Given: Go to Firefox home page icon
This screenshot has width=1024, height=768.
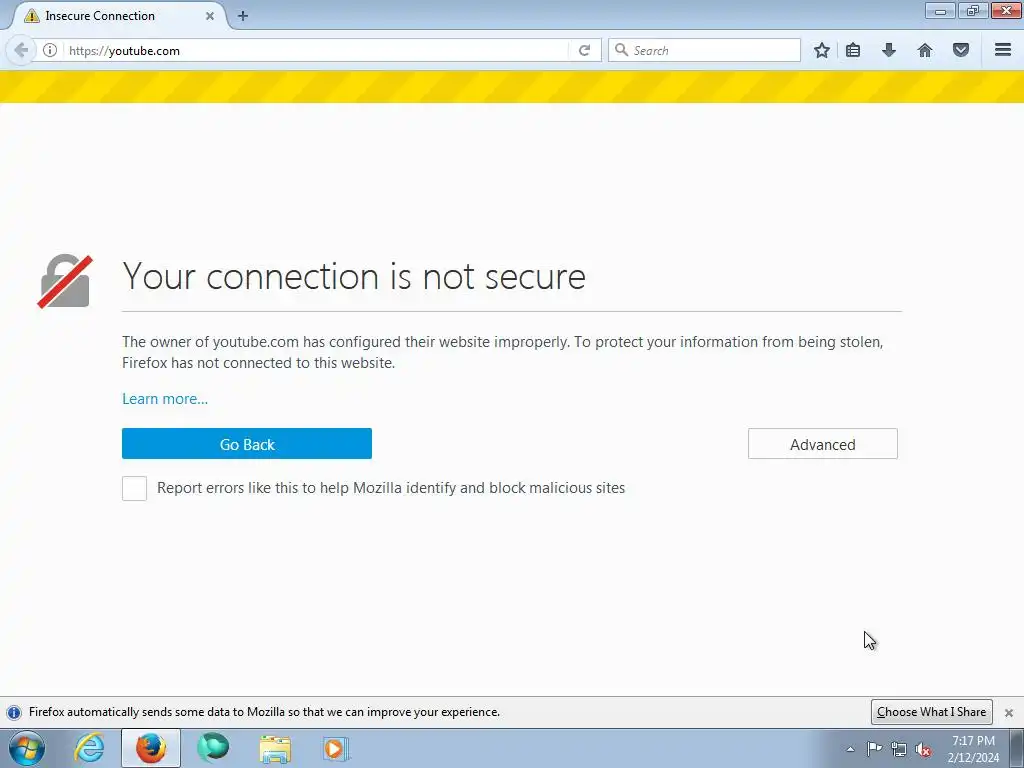Looking at the screenshot, I should pos(925,50).
